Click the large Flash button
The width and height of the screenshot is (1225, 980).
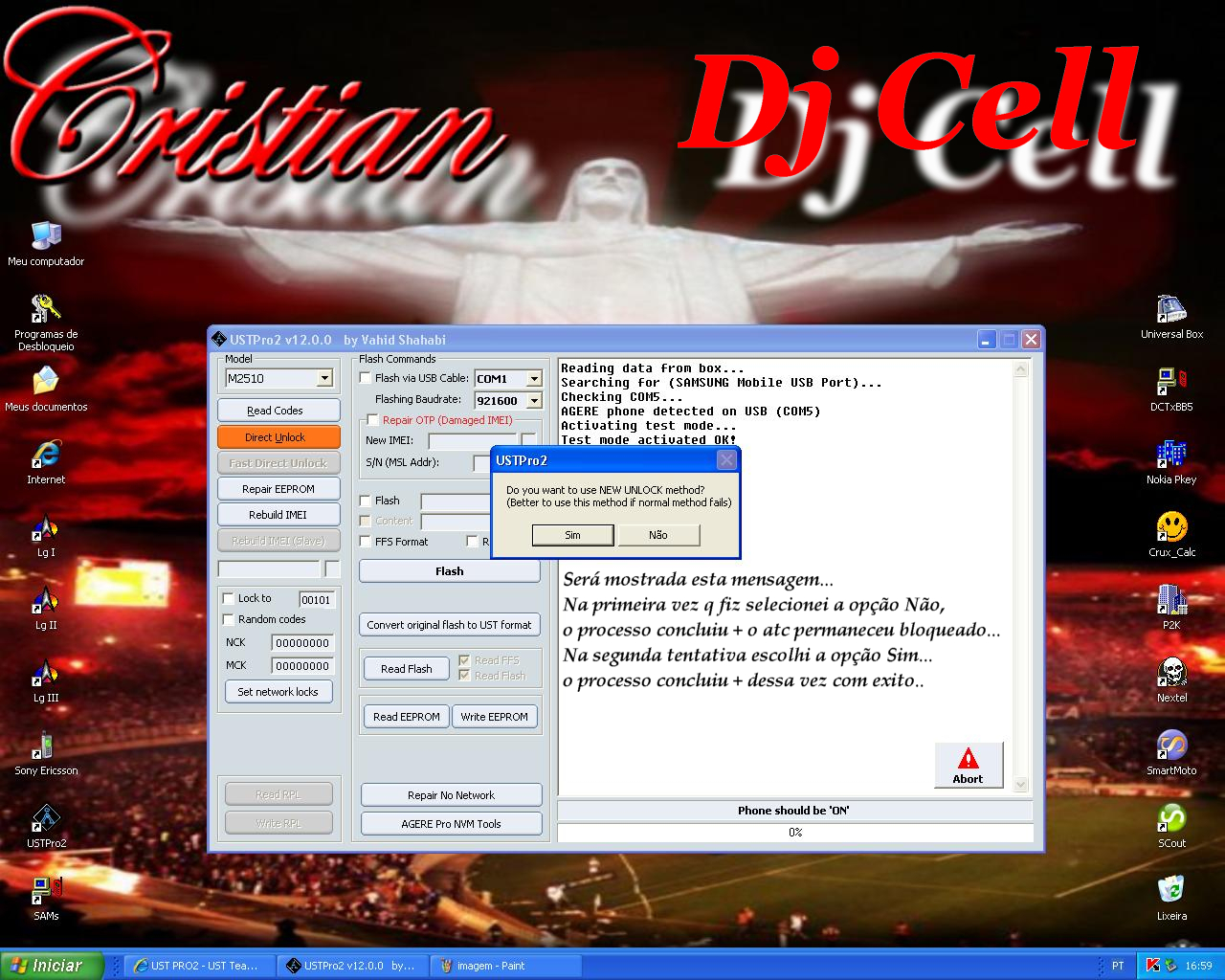(x=450, y=571)
